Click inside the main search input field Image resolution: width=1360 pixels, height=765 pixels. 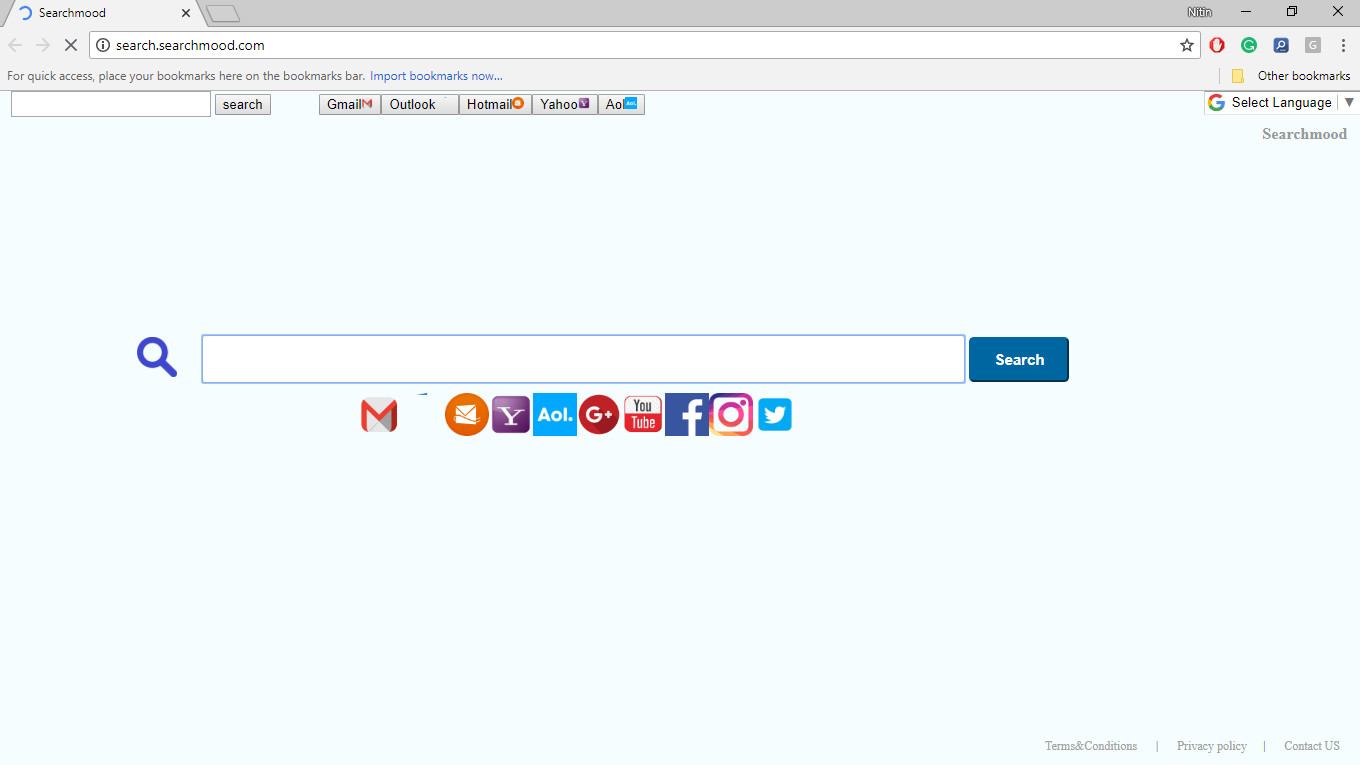(x=583, y=358)
